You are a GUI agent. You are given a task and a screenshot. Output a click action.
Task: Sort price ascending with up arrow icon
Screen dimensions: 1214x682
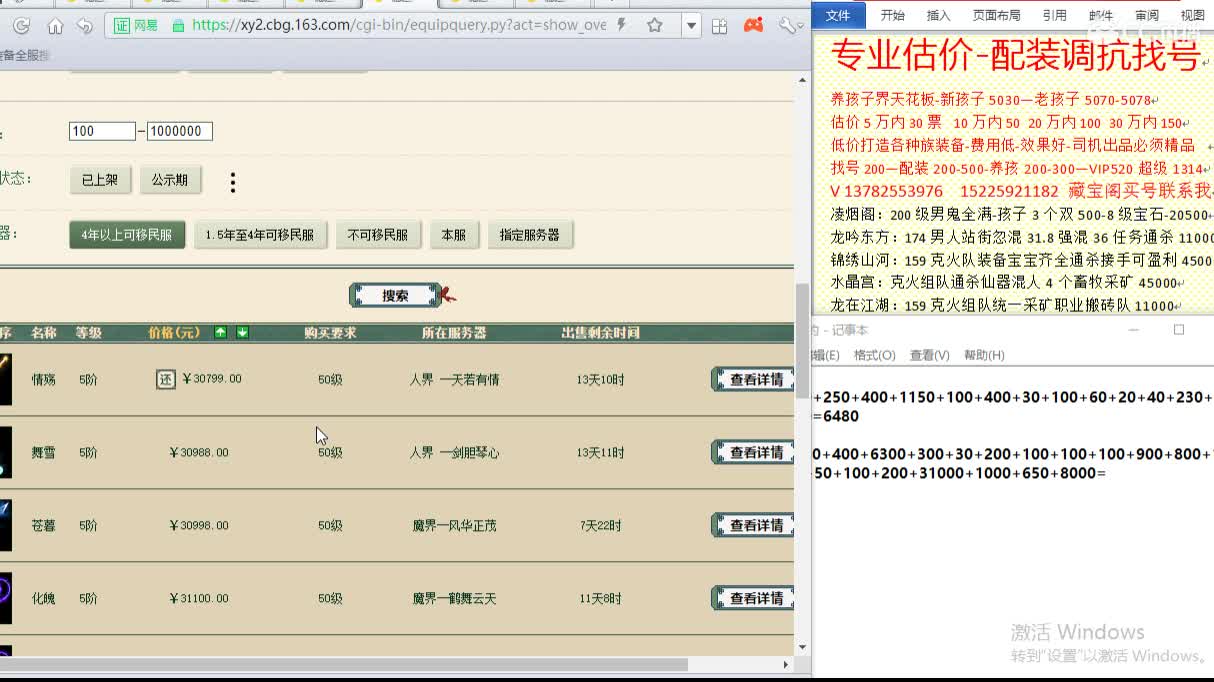221,332
